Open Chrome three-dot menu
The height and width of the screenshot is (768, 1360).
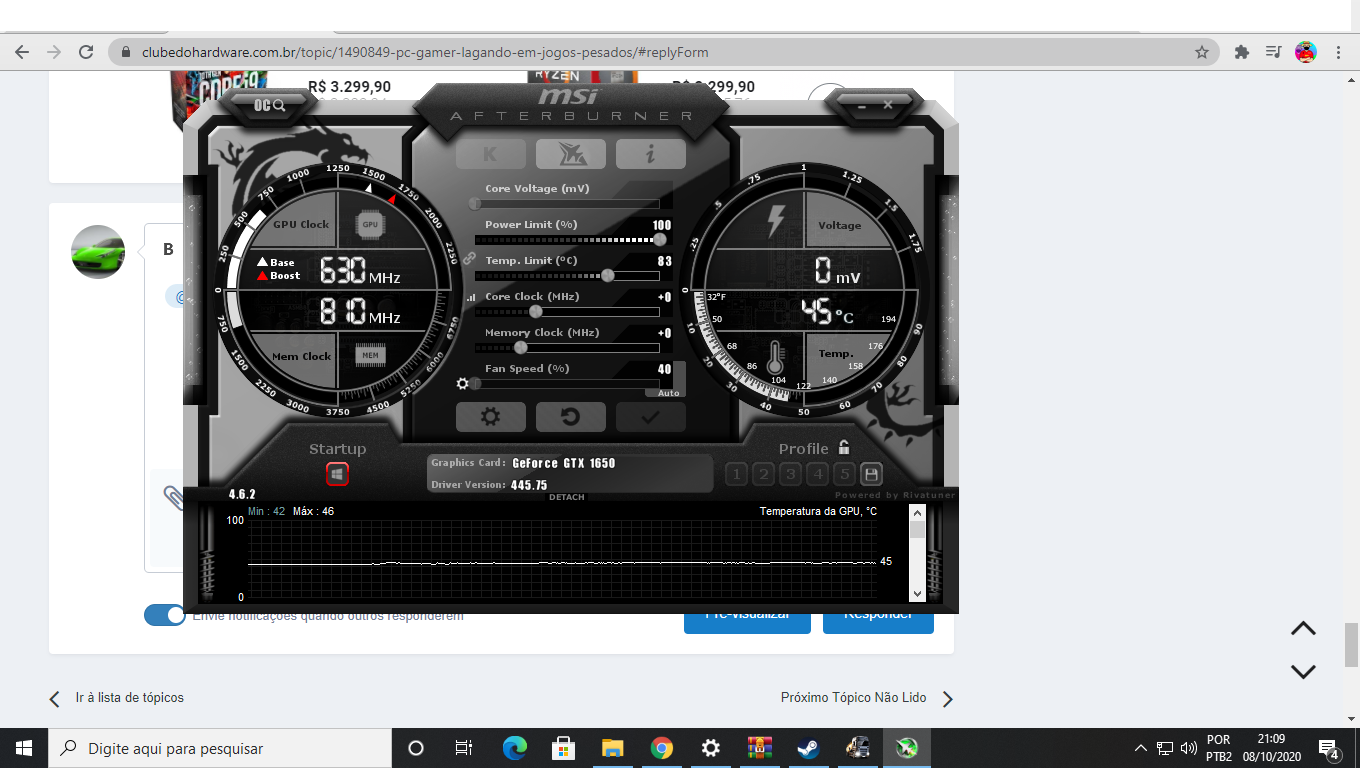(x=1339, y=52)
